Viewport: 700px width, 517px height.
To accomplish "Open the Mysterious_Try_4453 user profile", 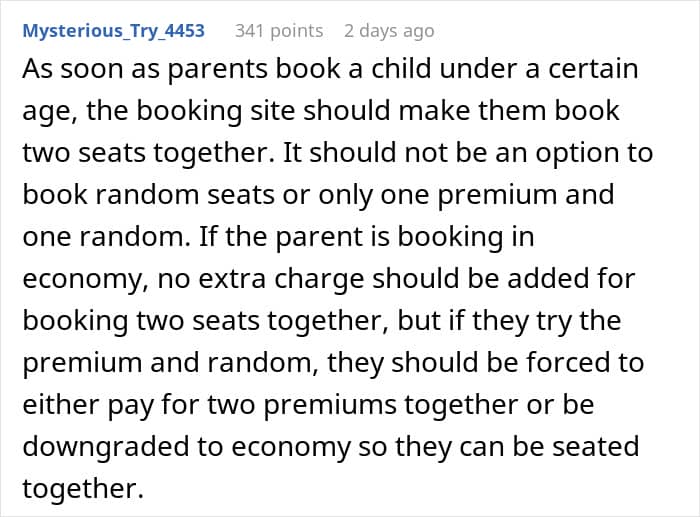I will point(113,31).
